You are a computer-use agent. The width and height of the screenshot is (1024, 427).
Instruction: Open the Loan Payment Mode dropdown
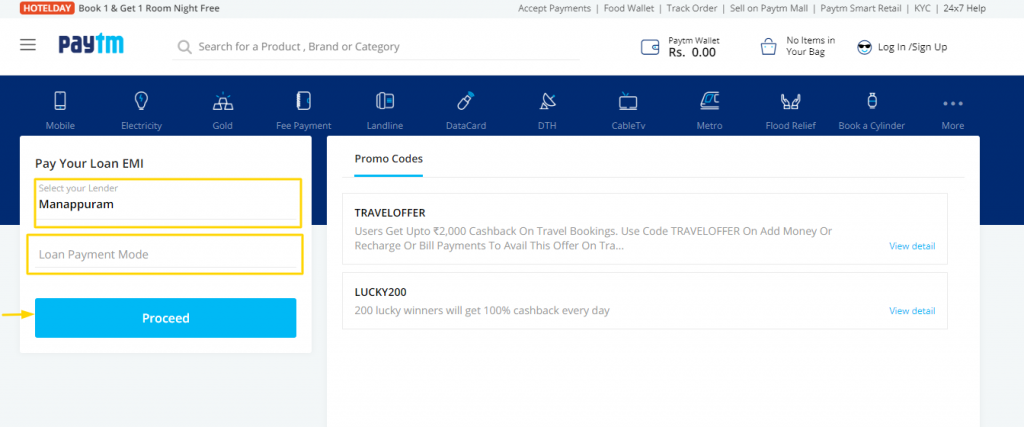(x=165, y=254)
